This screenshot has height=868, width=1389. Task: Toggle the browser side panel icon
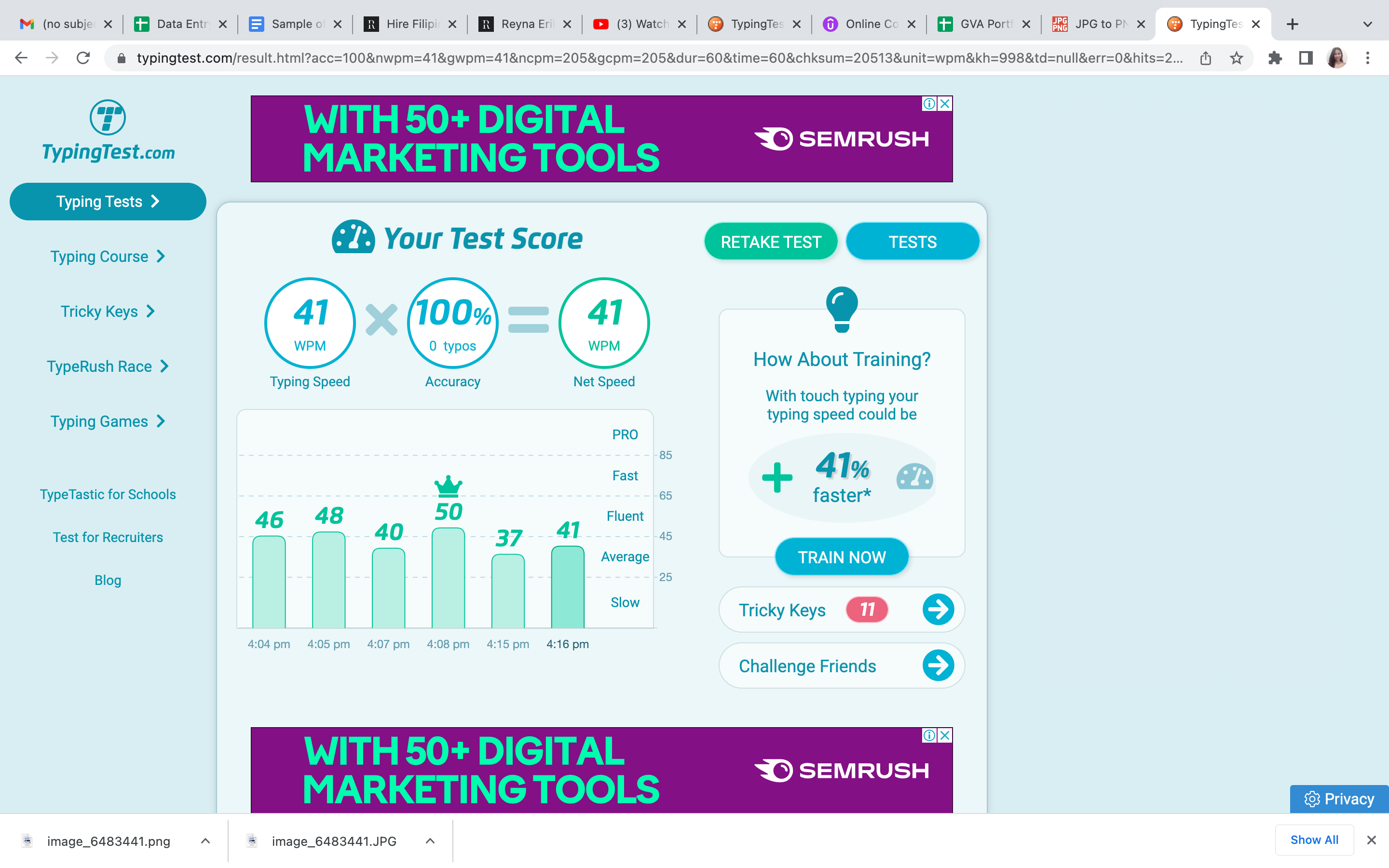click(x=1306, y=58)
